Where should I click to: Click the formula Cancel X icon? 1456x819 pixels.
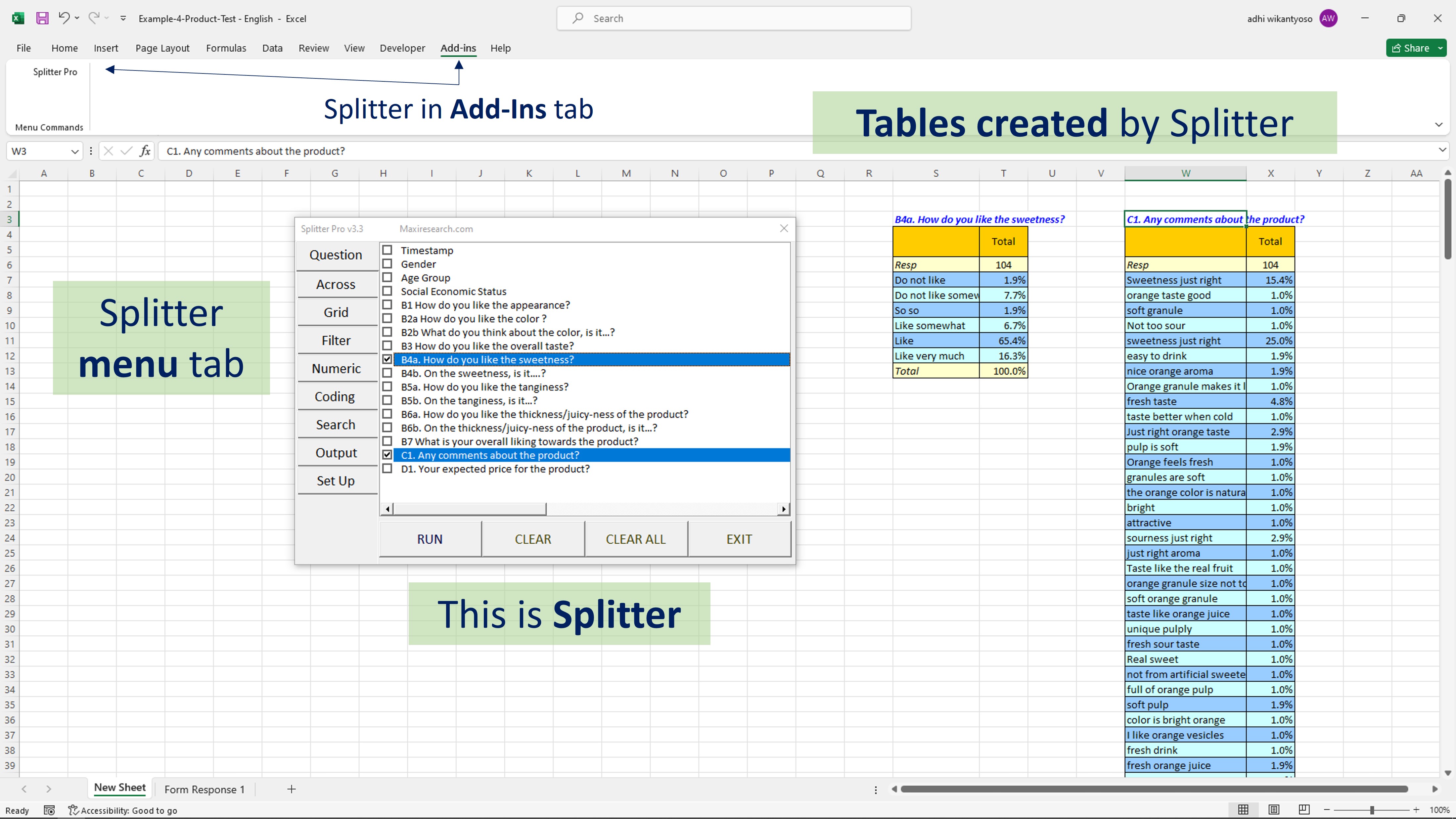pyautogui.click(x=109, y=151)
